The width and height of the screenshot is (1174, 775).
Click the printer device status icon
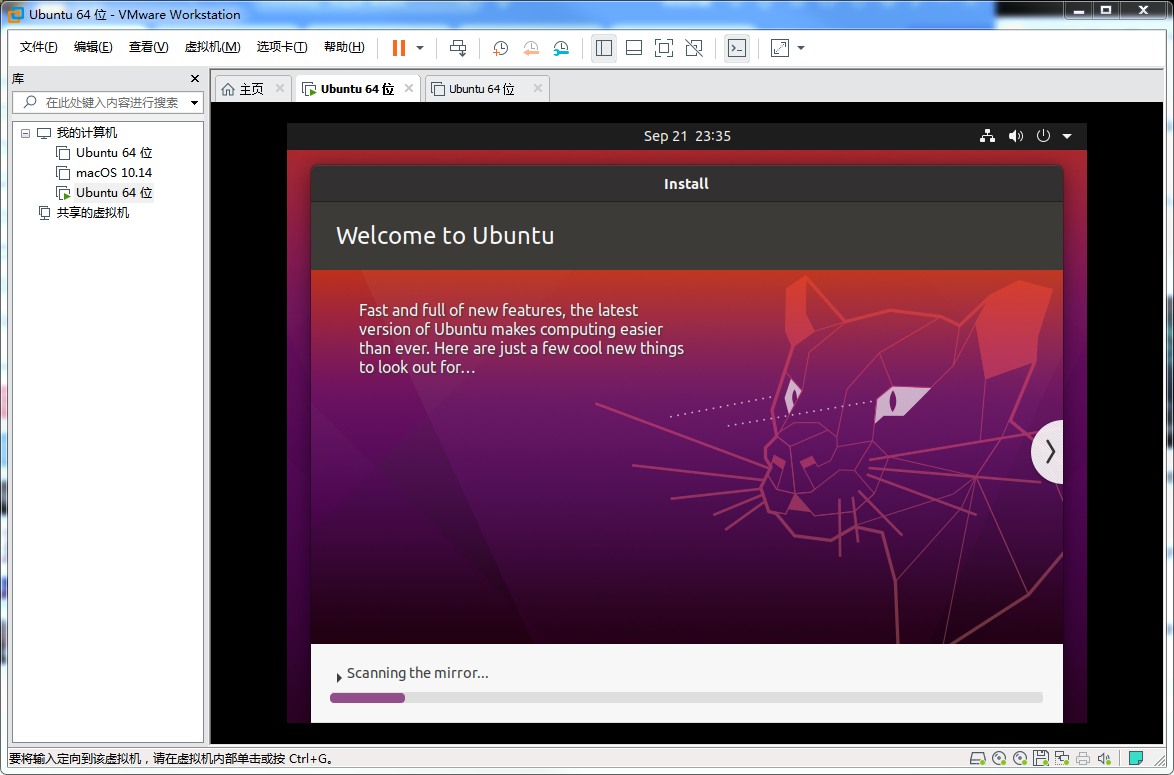[x=1083, y=759]
